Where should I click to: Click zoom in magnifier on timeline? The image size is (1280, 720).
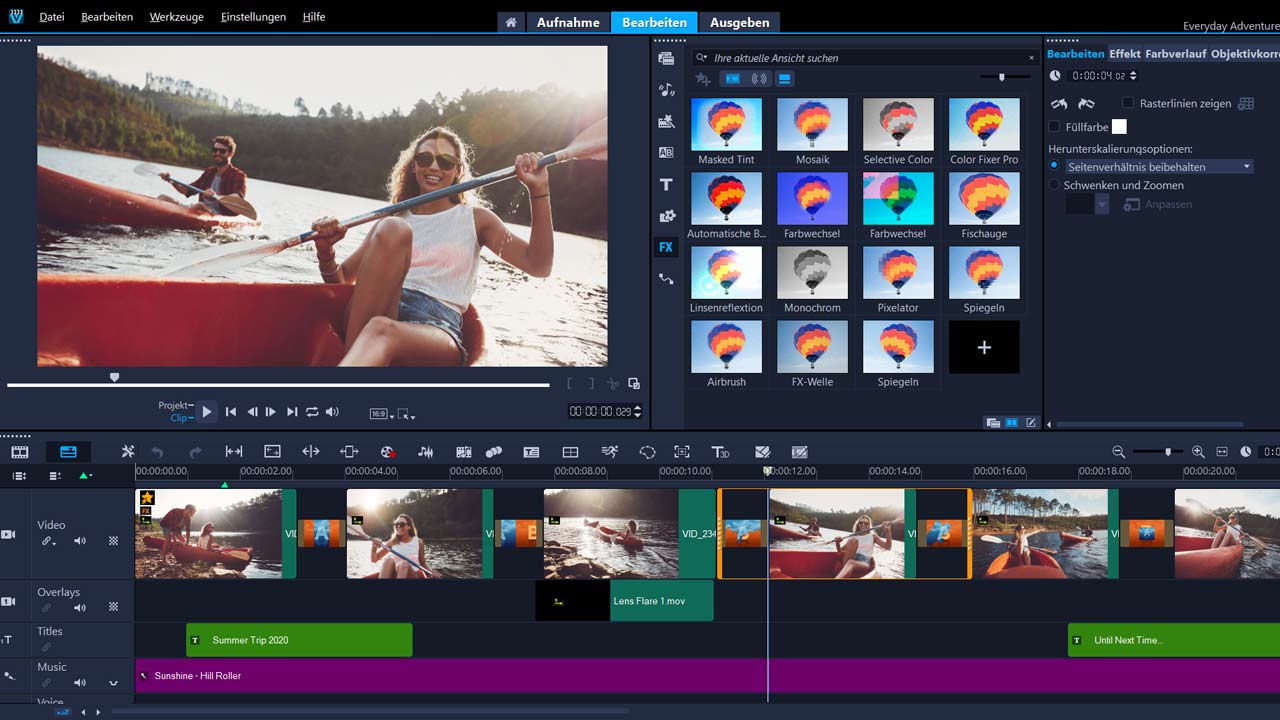click(x=1198, y=452)
